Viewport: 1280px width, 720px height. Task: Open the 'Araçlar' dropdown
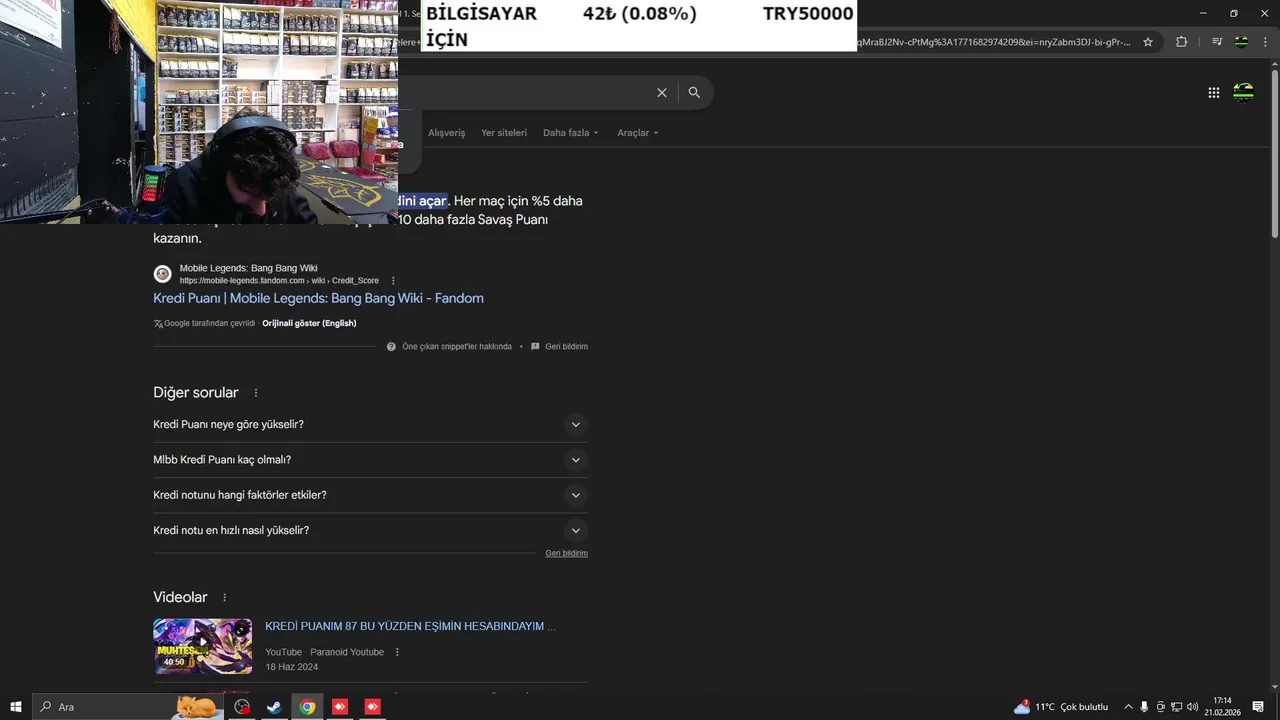point(638,133)
